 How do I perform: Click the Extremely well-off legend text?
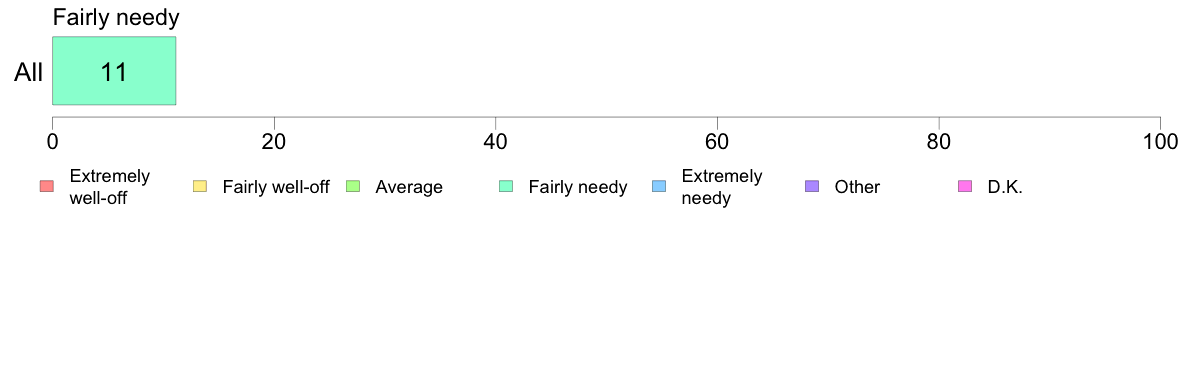click(x=110, y=187)
